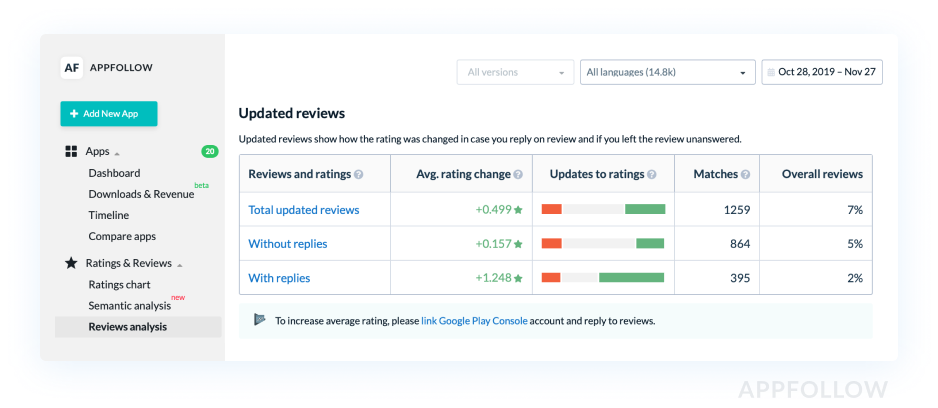The height and width of the screenshot is (408, 938).
Task: Select Ratings chart in sidebar
Action: pyautogui.click(x=119, y=285)
